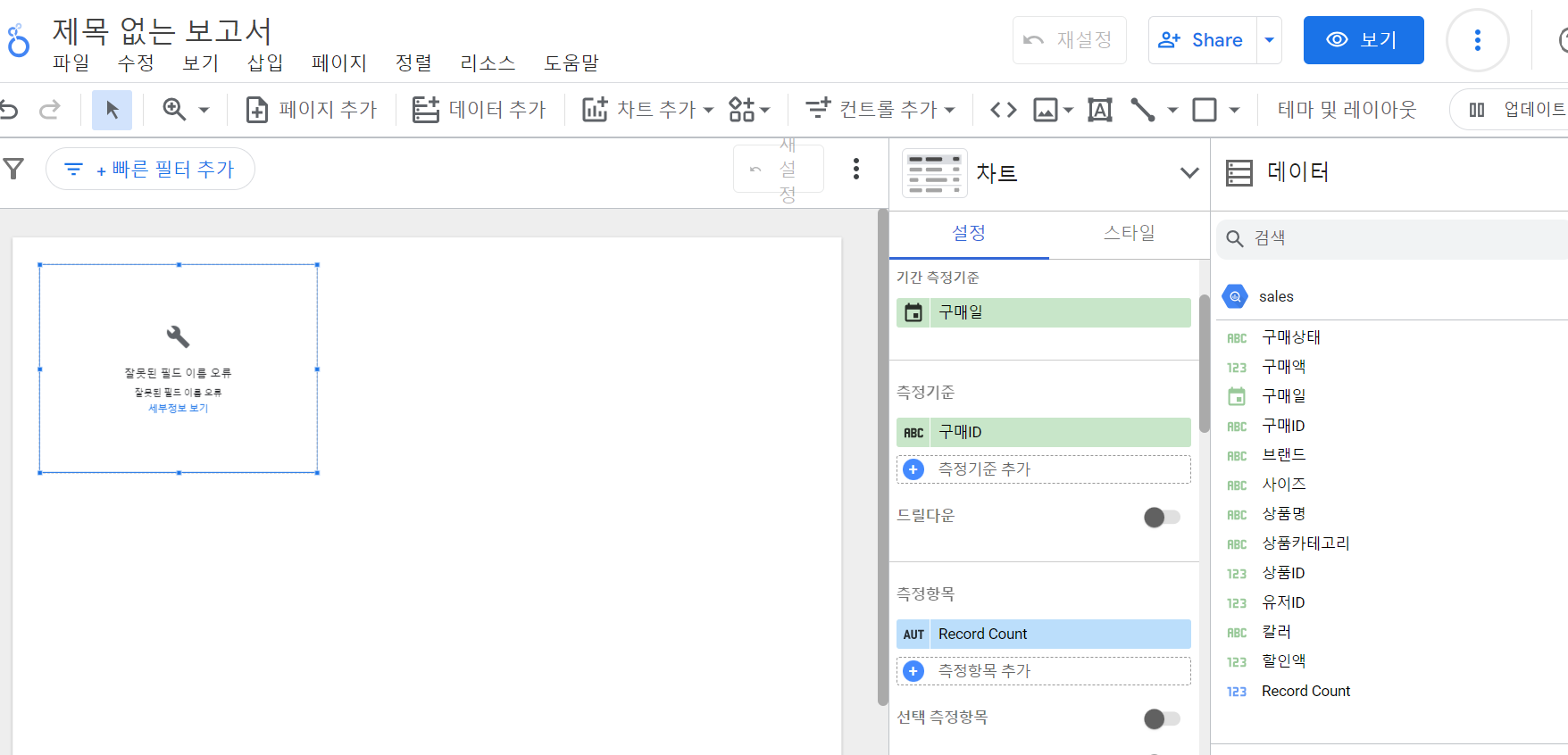Open 차트 추가 dropdown
This screenshot has height=755, width=1568.
[x=648, y=110]
